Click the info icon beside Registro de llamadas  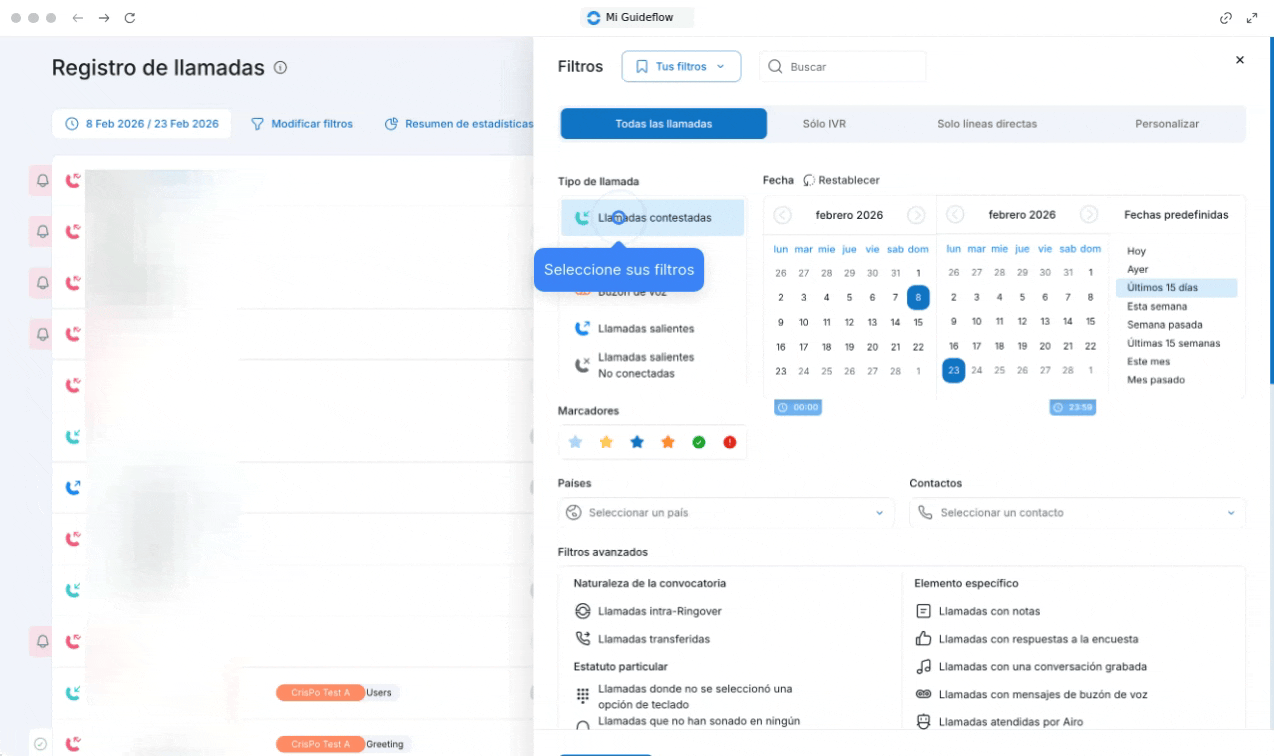tap(280, 68)
